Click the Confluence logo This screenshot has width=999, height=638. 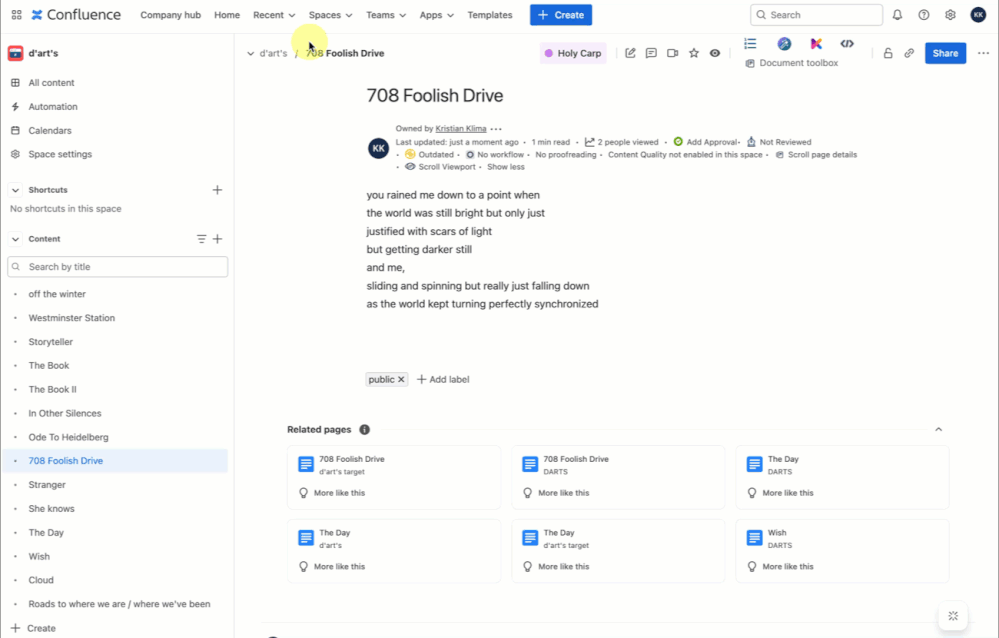pos(76,15)
